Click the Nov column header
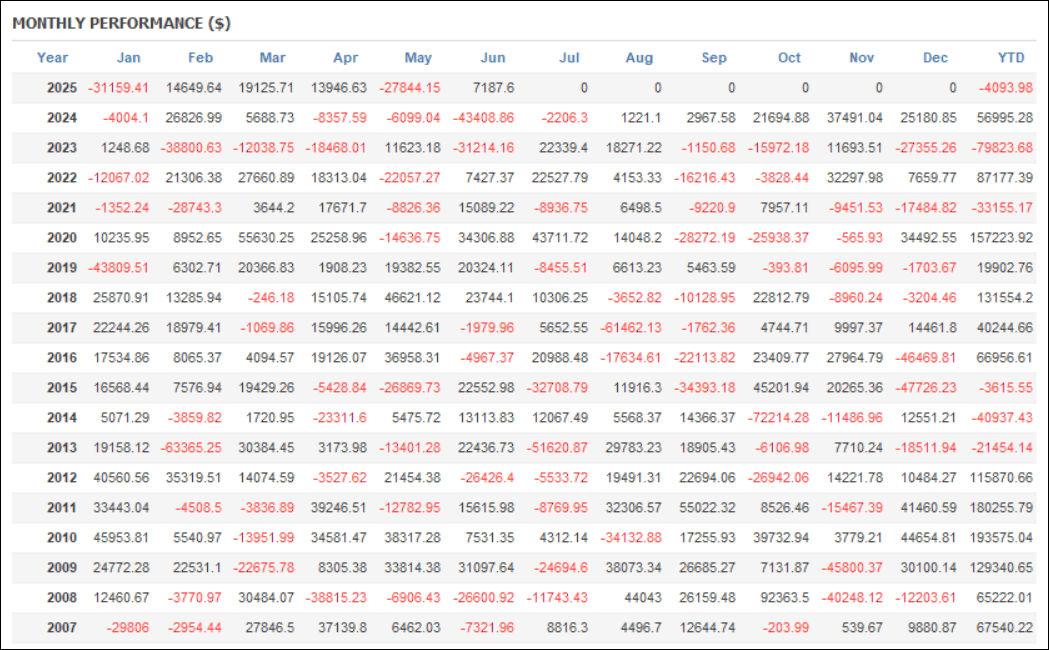This screenshot has height=650, width=1049. [x=861, y=58]
